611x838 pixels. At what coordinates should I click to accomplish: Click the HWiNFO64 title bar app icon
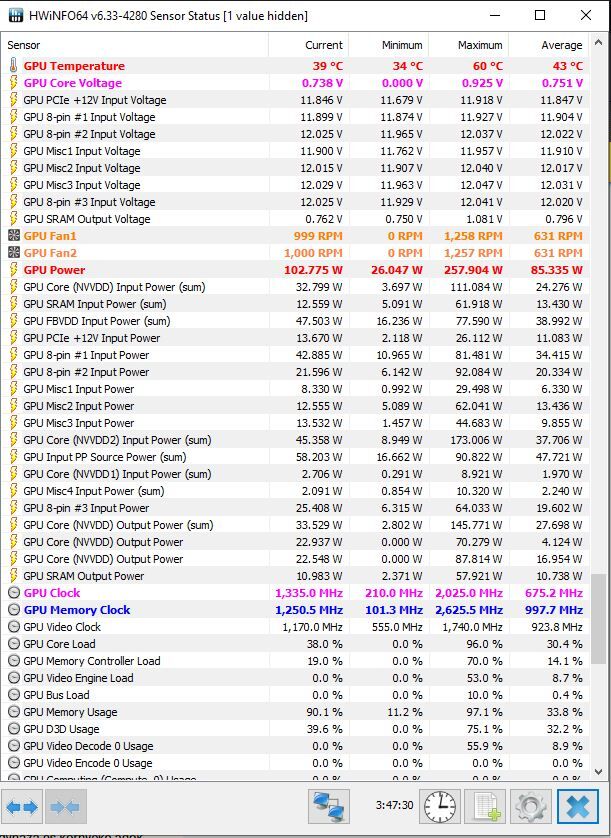[16, 15]
